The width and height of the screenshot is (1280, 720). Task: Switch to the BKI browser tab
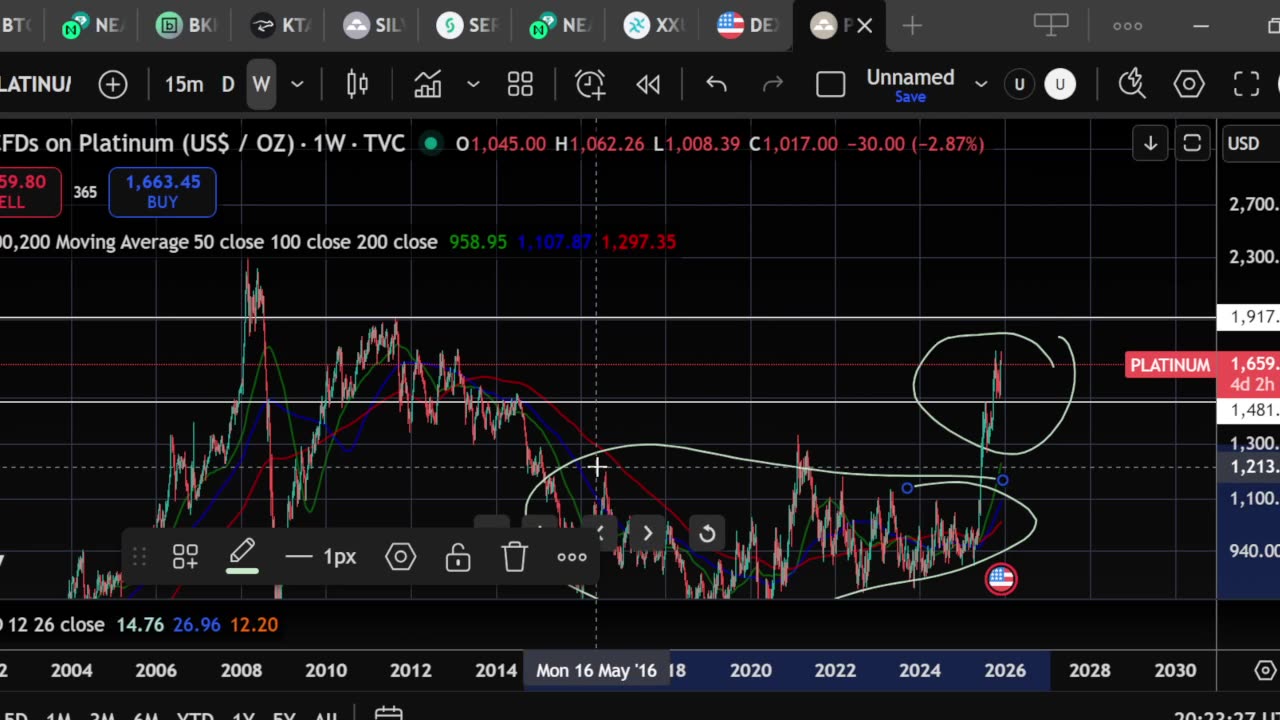(x=188, y=26)
